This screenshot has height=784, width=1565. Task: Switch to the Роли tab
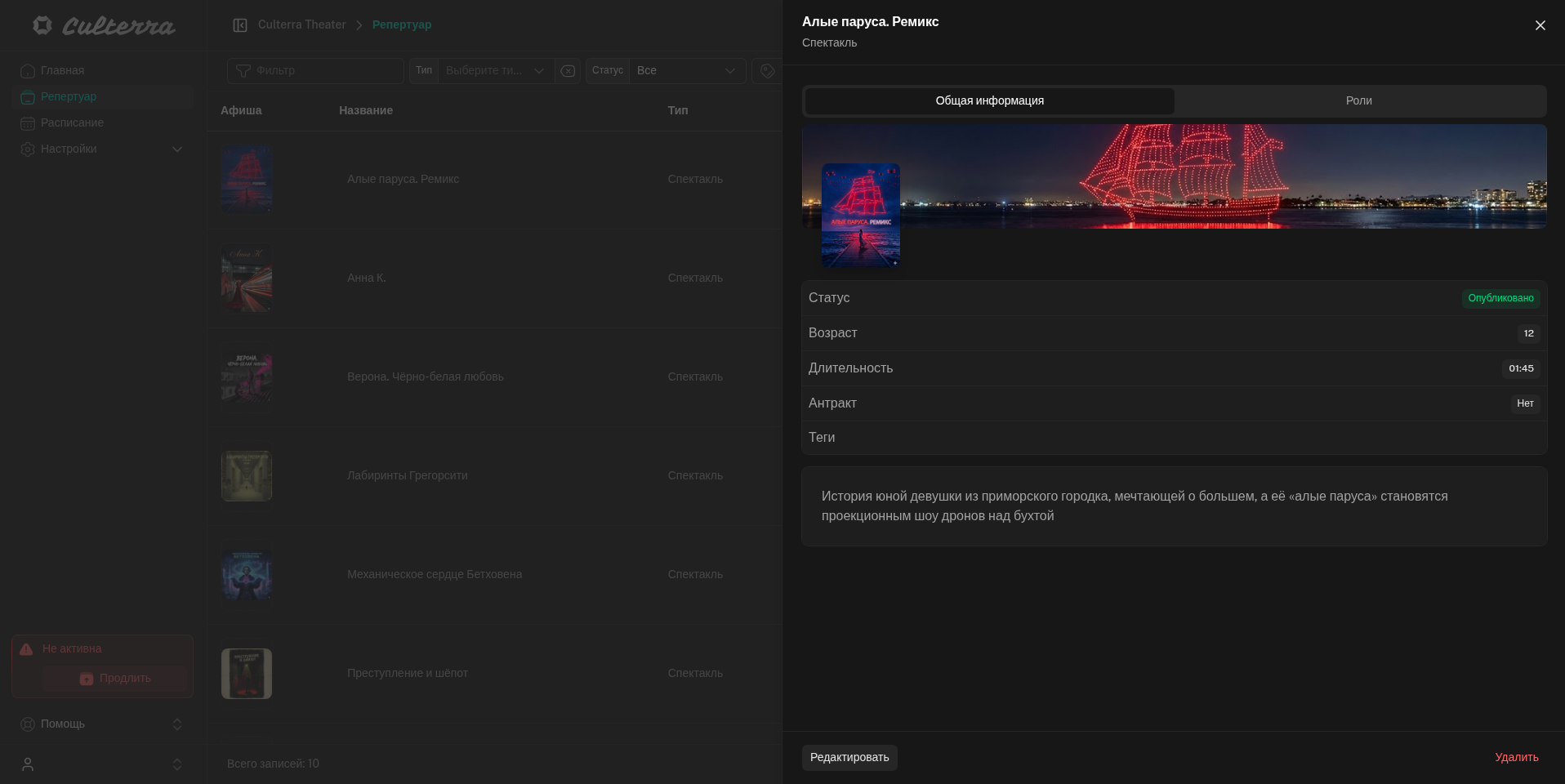(x=1358, y=100)
